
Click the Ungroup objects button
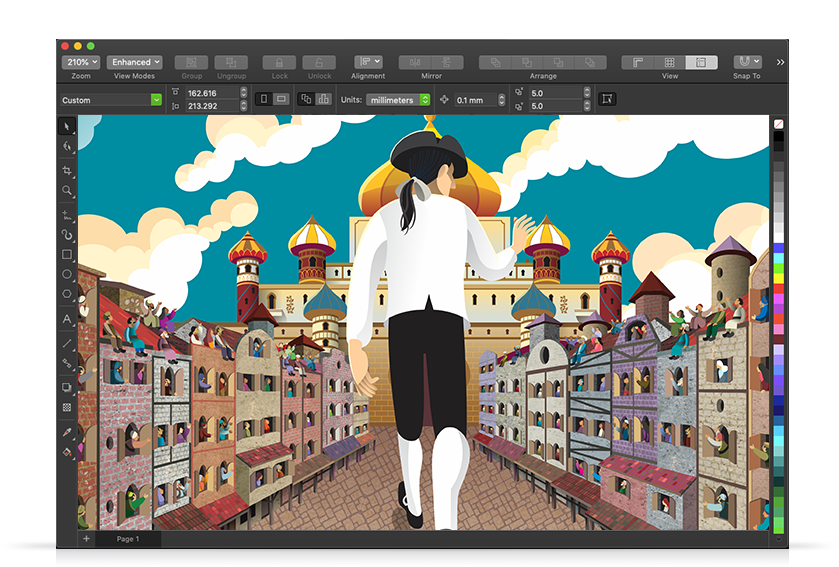(231, 62)
